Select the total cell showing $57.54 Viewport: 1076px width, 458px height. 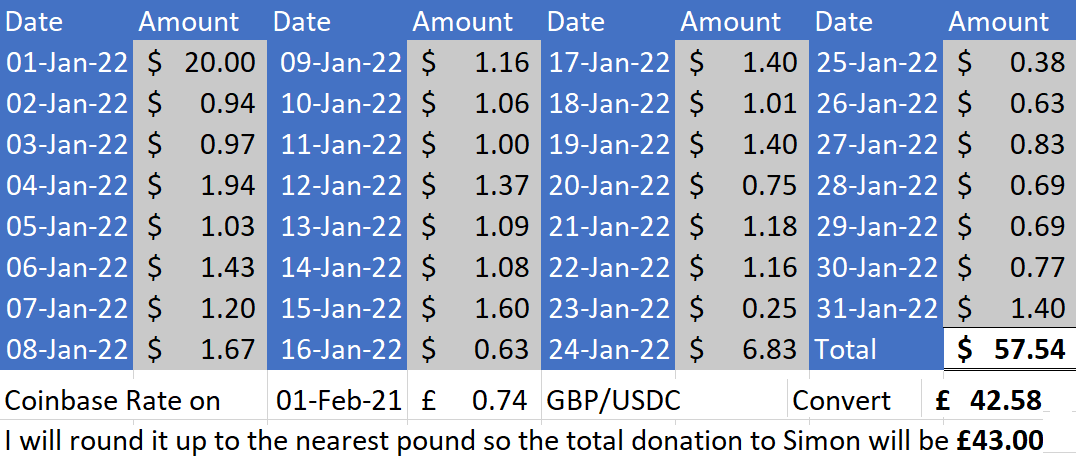click(x=1009, y=350)
